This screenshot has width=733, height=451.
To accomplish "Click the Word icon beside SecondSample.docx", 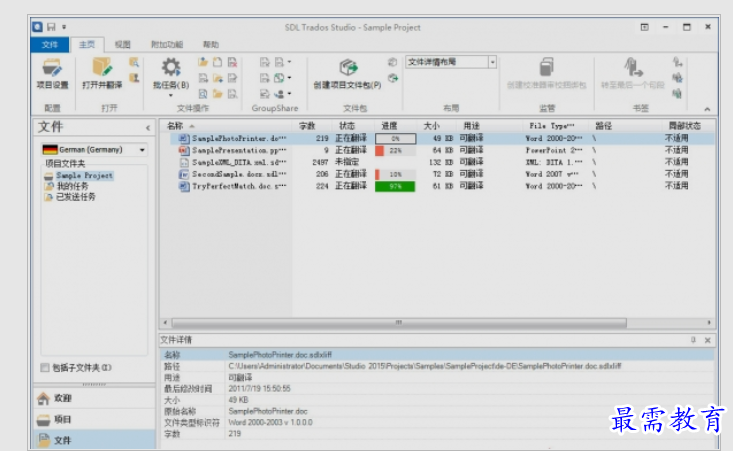I will (184, 174).
